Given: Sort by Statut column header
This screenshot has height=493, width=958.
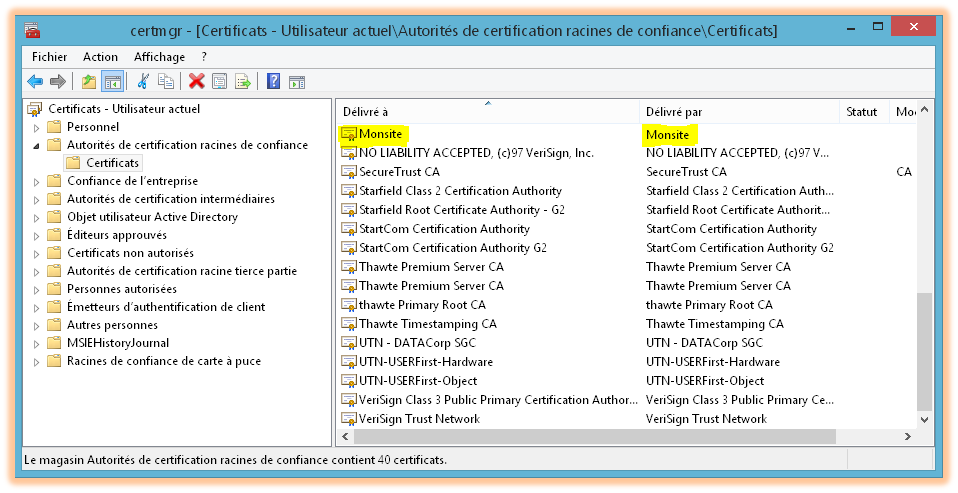Looking at the screenshot, I should 864,112.
